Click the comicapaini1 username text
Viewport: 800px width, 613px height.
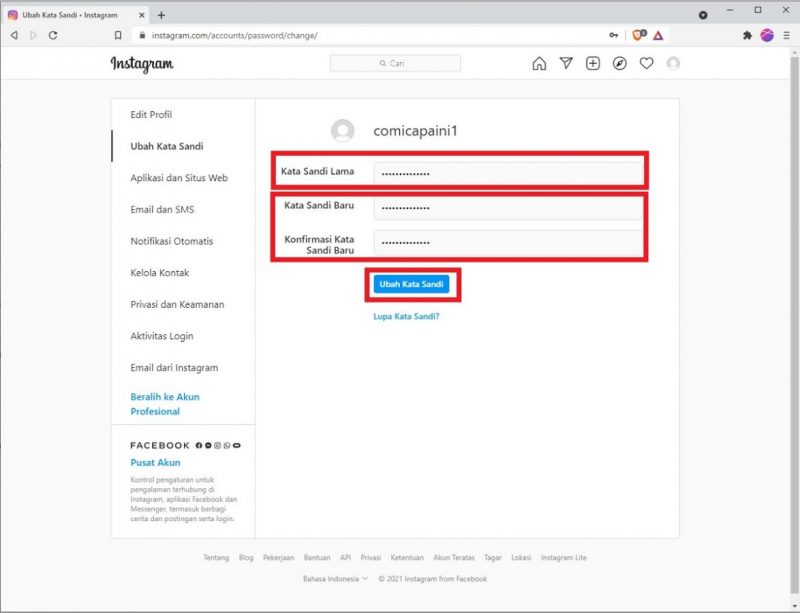click(x=415, y=131)
